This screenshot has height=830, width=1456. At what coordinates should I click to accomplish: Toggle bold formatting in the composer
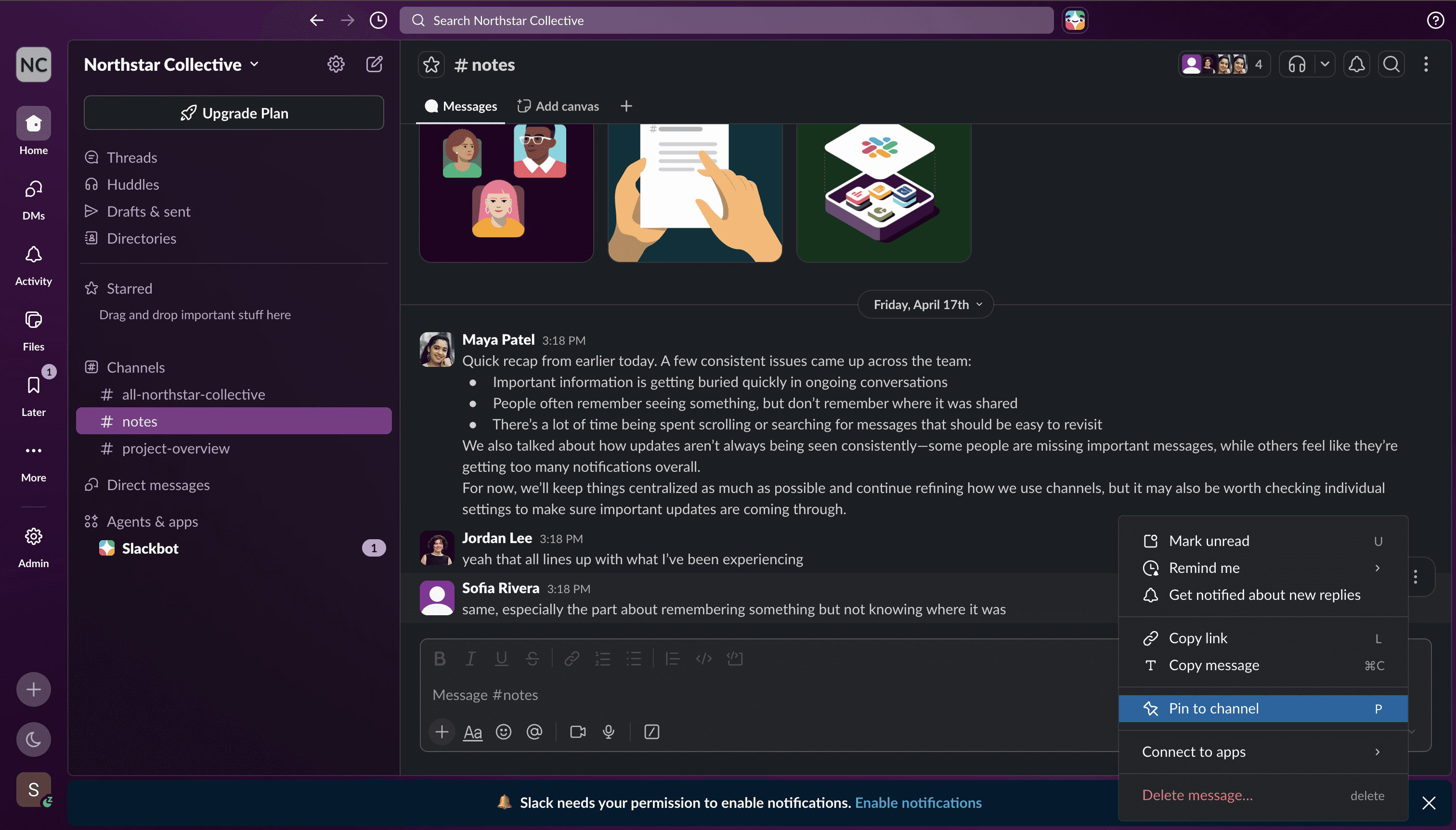click(440, 659)
